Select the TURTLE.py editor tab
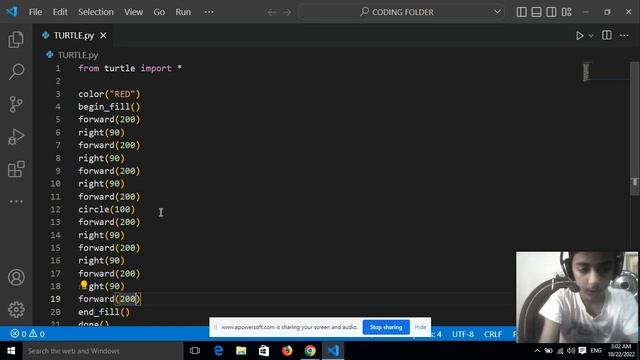Image resolution: width=640 pixels, height=360 pixels. tap(73, 36)
